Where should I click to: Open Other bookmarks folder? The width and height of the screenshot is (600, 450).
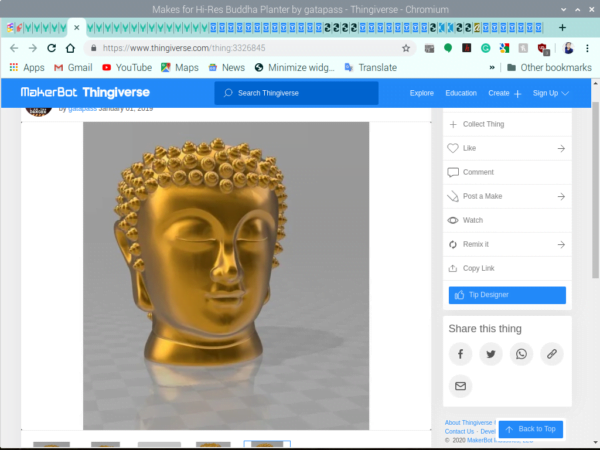pos(549,67)
